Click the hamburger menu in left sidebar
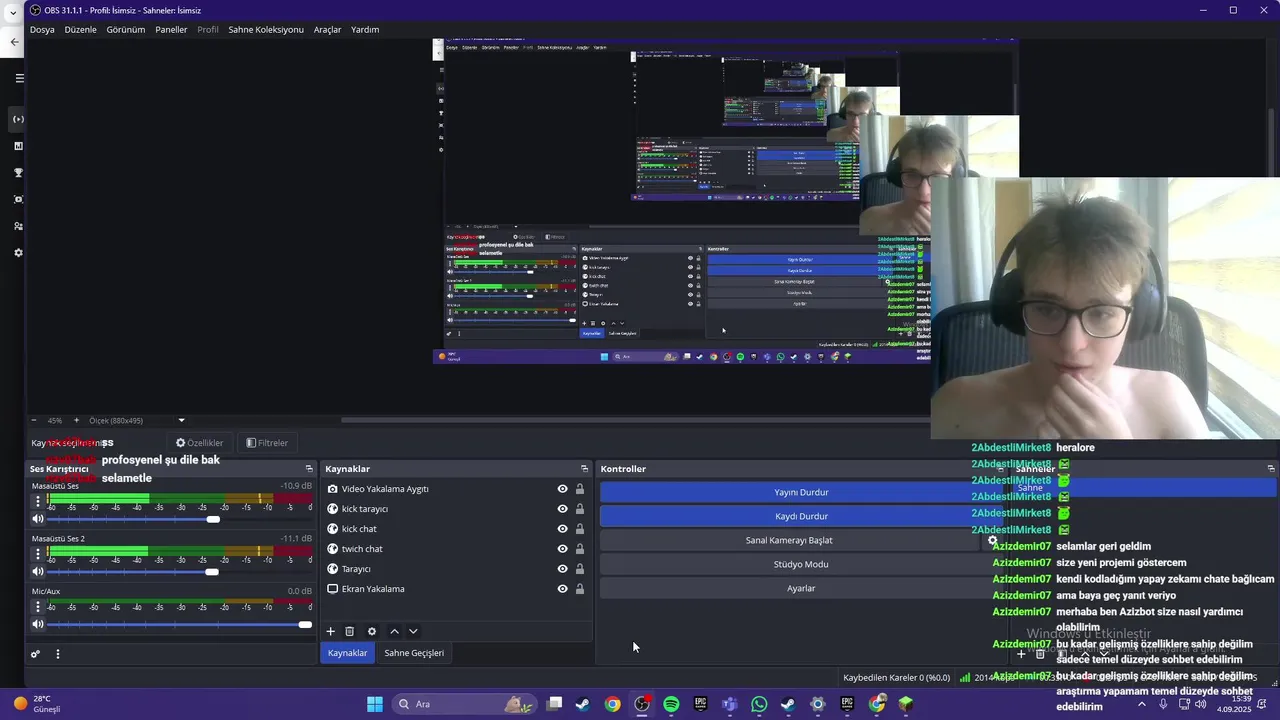The image size is (1280, 720). pos(18,78)
